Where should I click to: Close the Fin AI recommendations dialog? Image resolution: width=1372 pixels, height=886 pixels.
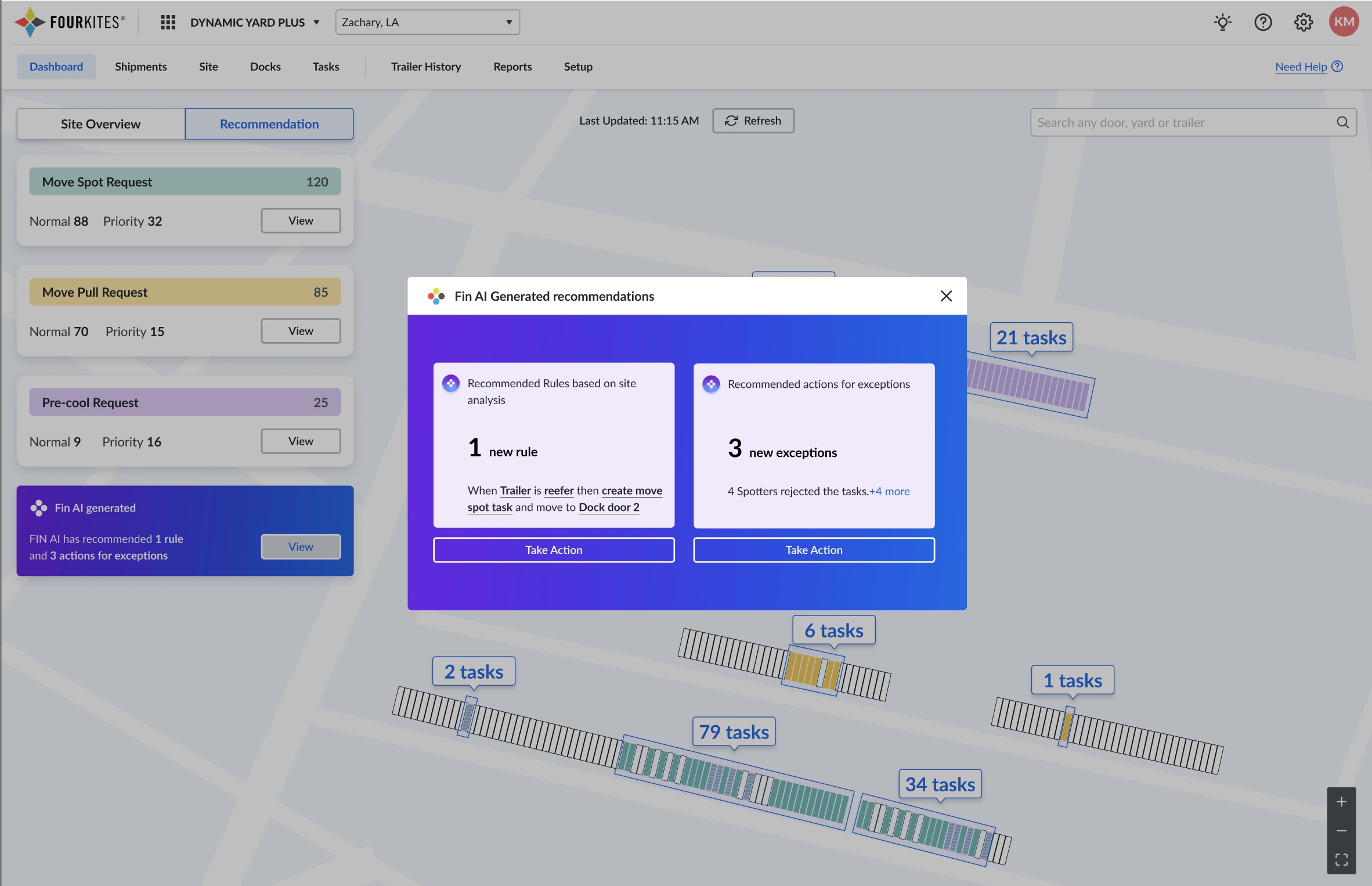point(946,296)
